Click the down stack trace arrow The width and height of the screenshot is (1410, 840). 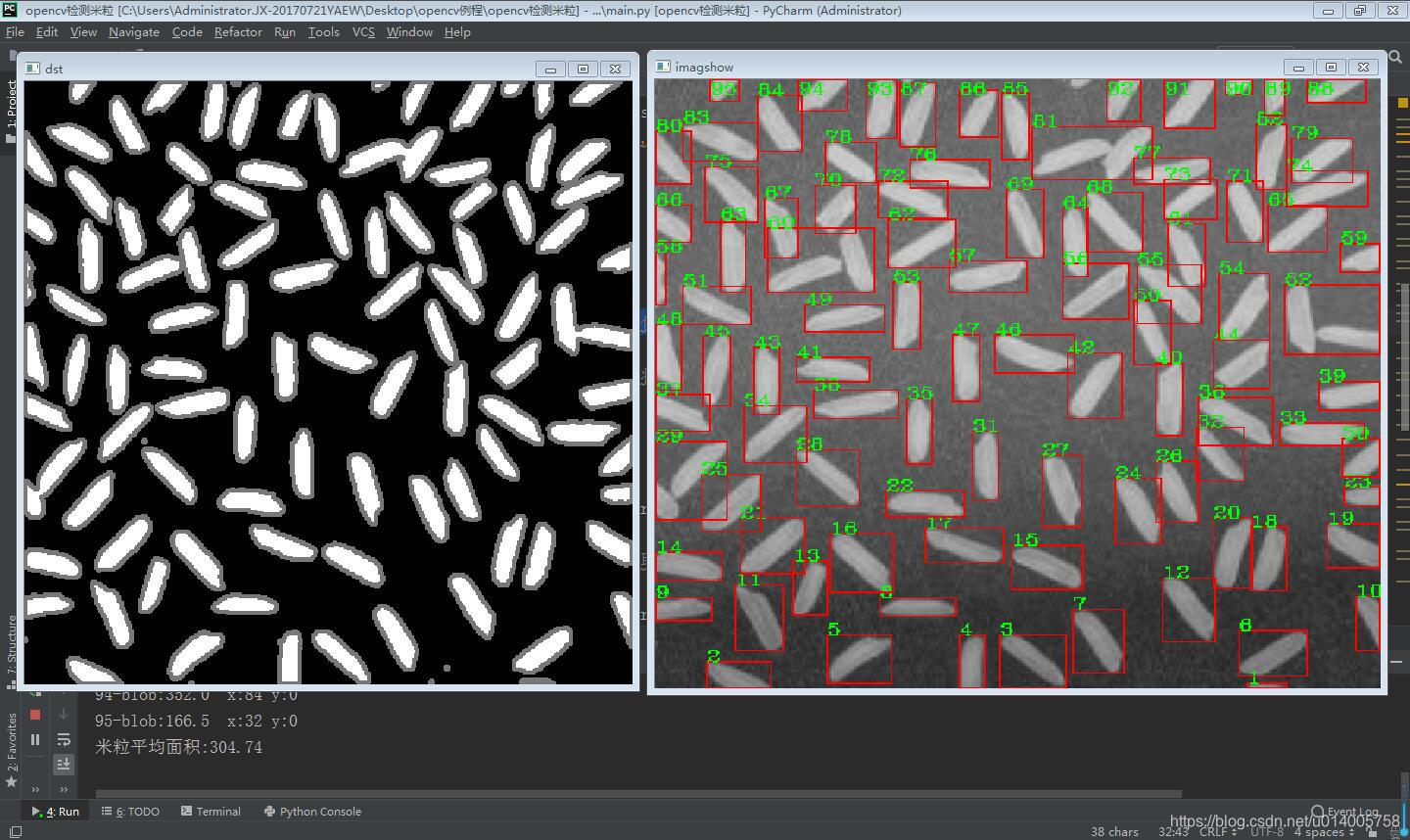point(64,715)
